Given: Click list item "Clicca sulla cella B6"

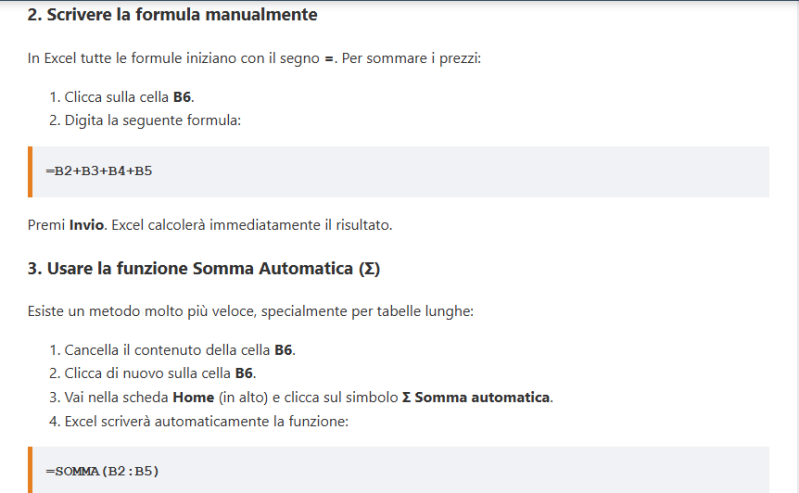Looking at the screenshot, I should (128, 98).
